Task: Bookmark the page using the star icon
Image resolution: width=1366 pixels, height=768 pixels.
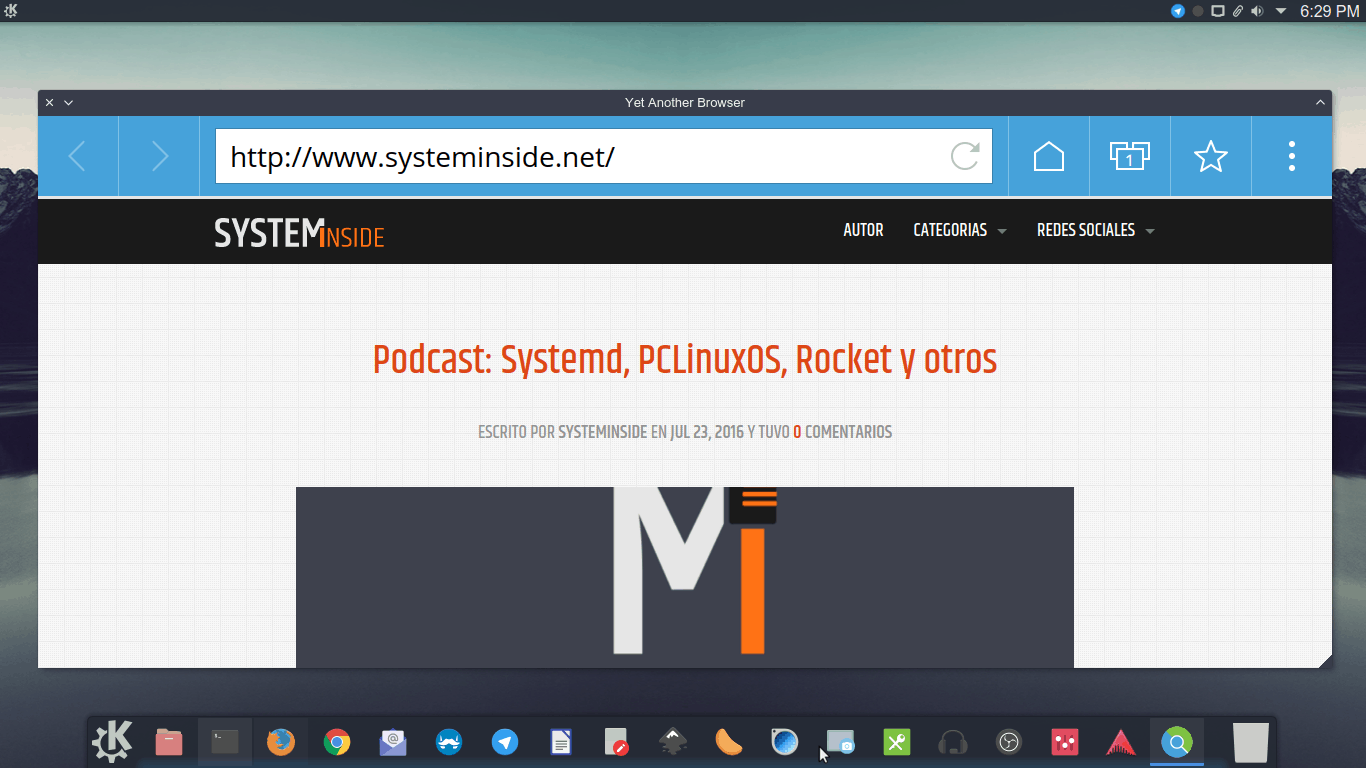Action: (1210, 156)
